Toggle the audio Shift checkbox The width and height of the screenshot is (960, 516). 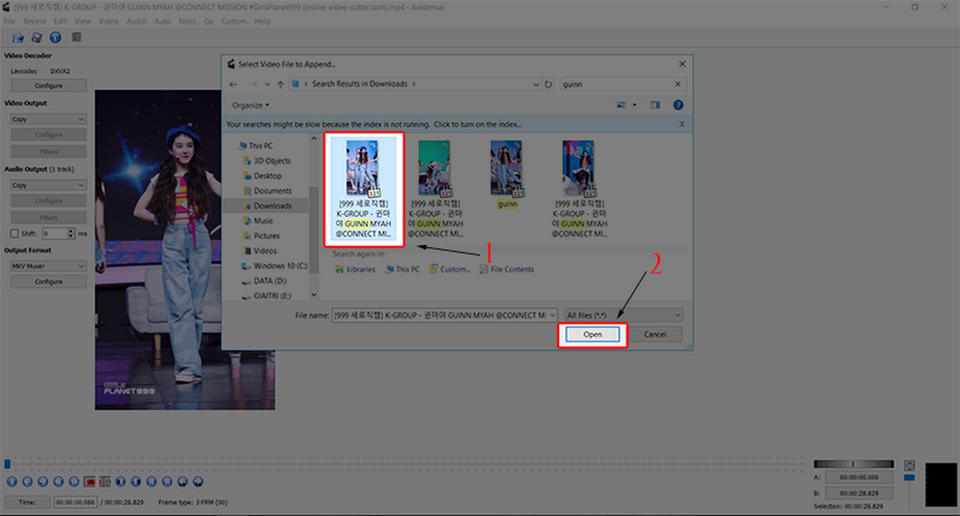pyautogui.click(x=14, y=234)
